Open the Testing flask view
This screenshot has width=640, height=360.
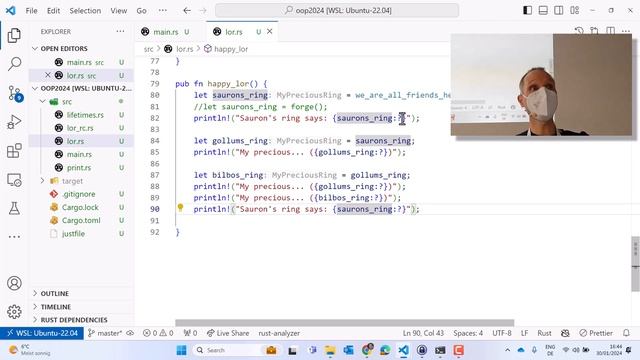[14, 209]
